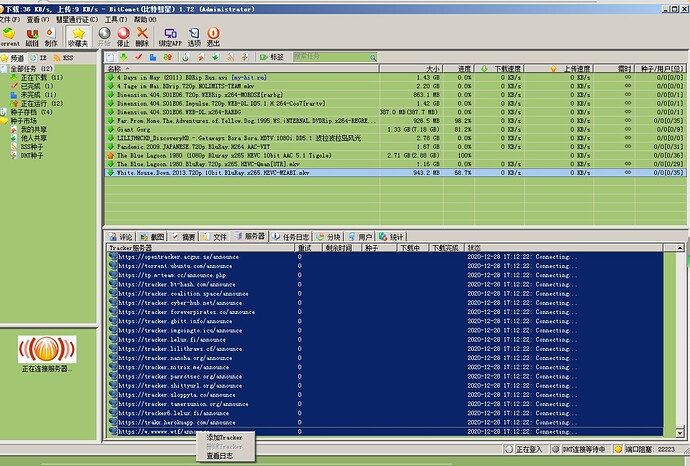
Task: Select tracker https://torrent.ubuntu.com/announce
Action: [385, 266]
